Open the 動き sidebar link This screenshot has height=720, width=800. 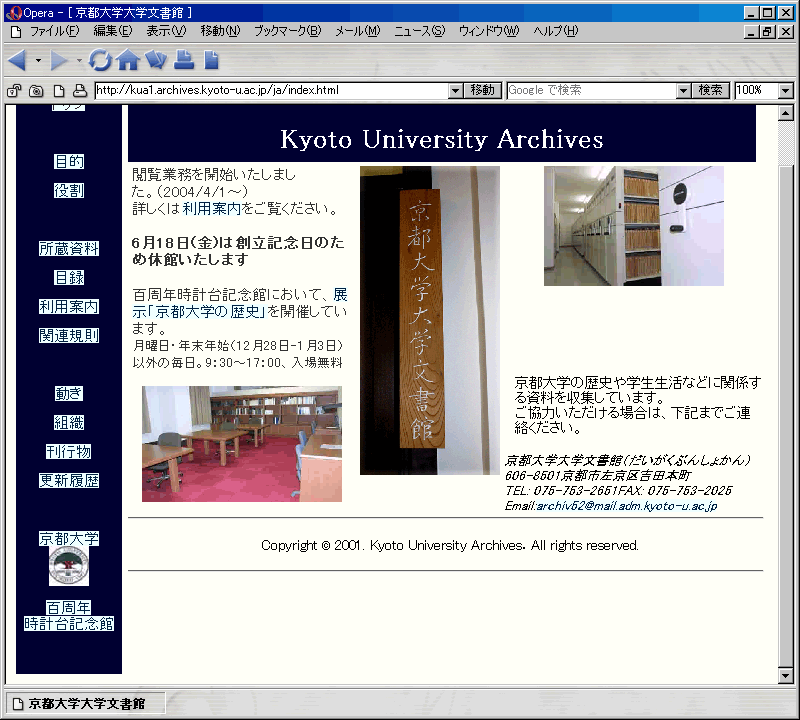point(69,394)
